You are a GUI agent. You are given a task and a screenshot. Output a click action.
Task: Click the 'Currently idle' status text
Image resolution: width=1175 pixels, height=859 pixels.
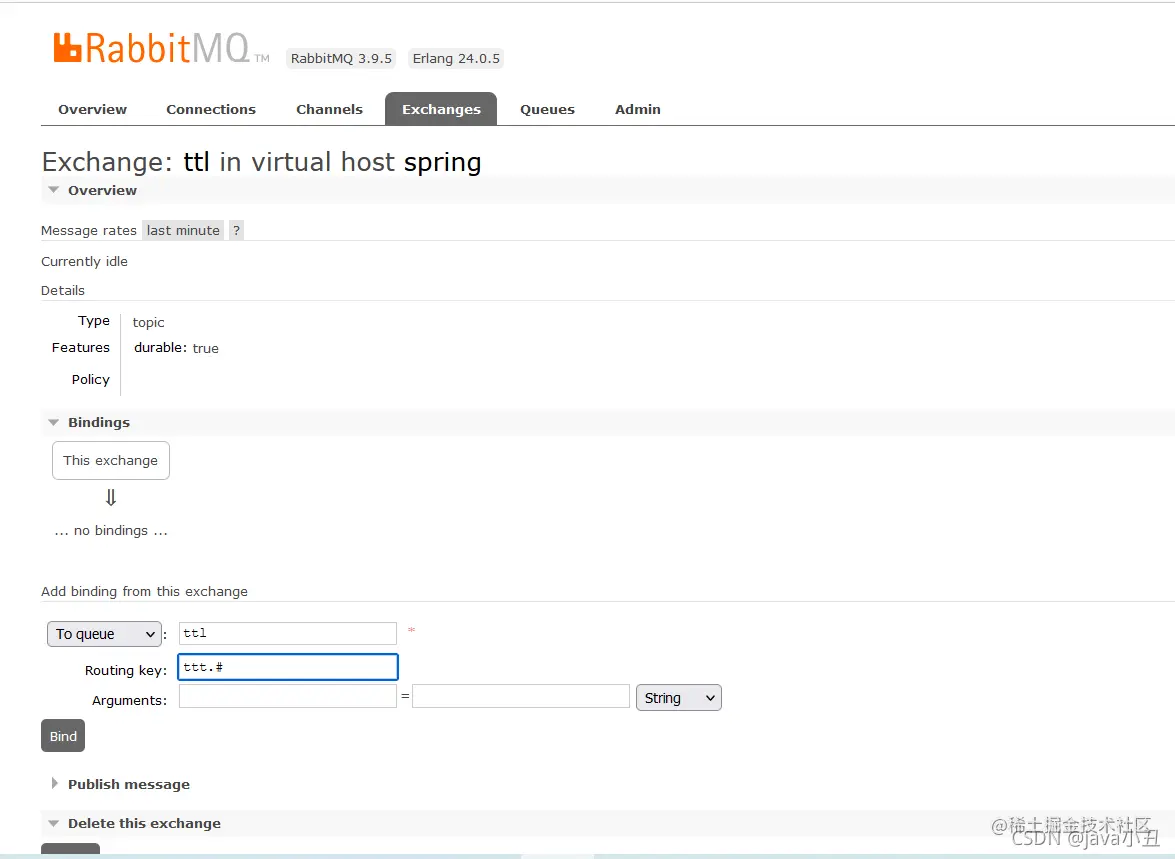pyautogui.click(x=84, y=262)
